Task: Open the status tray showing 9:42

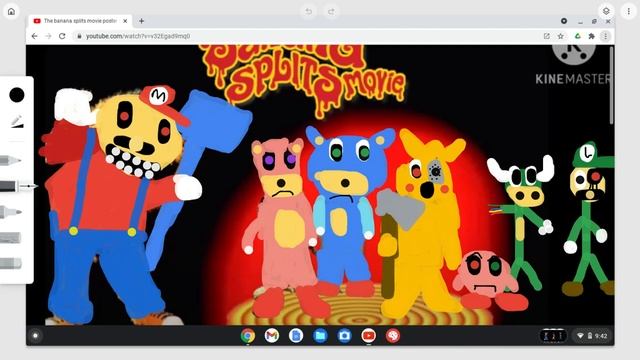Action: tap(592, 336)
